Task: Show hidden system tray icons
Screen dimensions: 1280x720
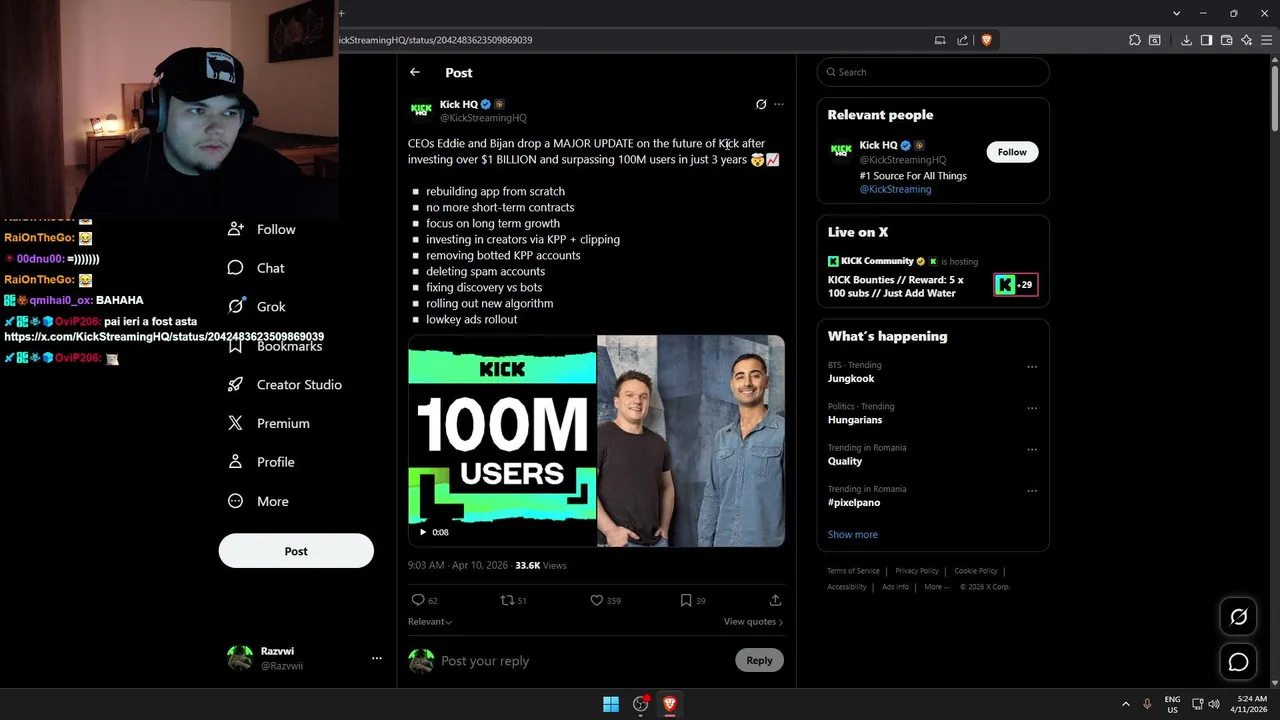Action: 1125,704
